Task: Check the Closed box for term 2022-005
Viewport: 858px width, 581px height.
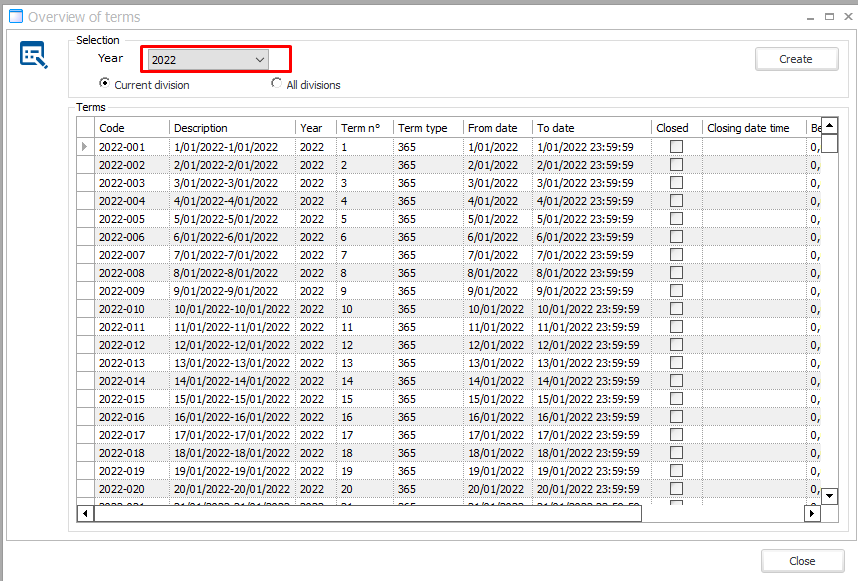Action: click(x=676, y=219)
